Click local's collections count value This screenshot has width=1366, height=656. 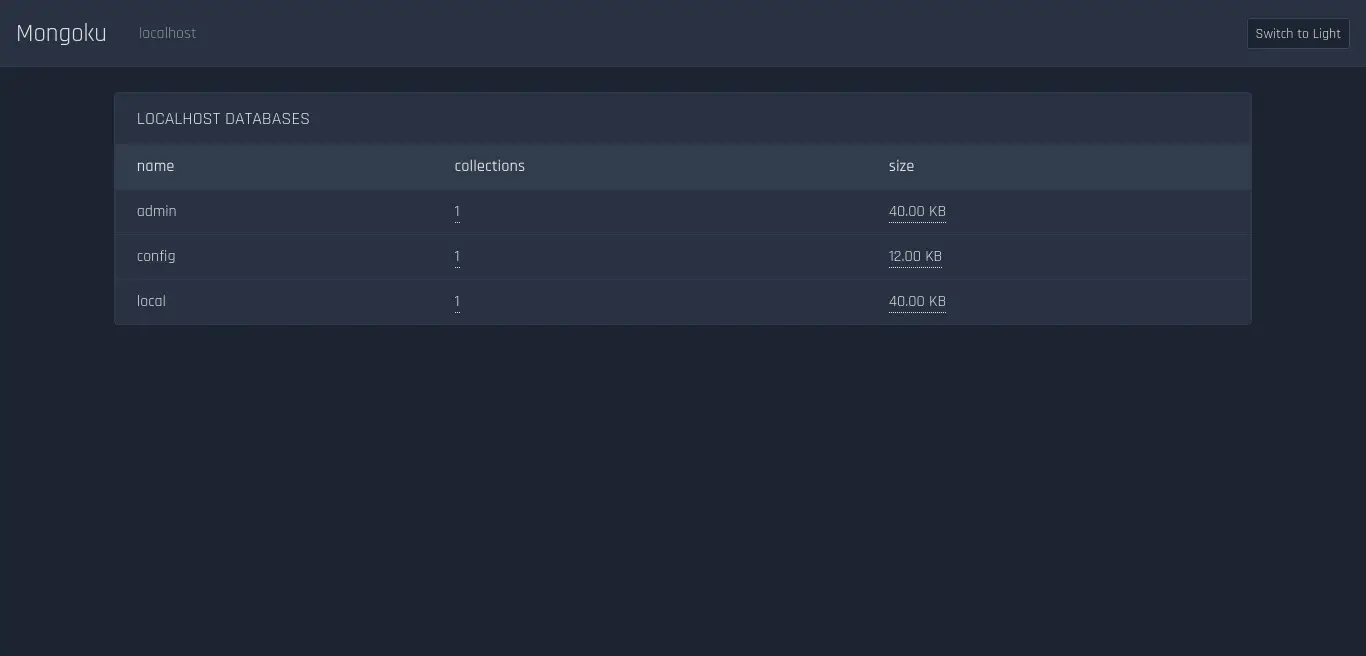click(x=457, y=301)
